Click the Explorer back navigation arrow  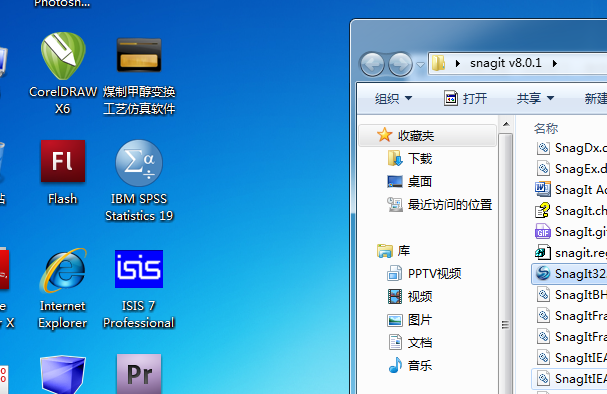(x=372, y=64)
